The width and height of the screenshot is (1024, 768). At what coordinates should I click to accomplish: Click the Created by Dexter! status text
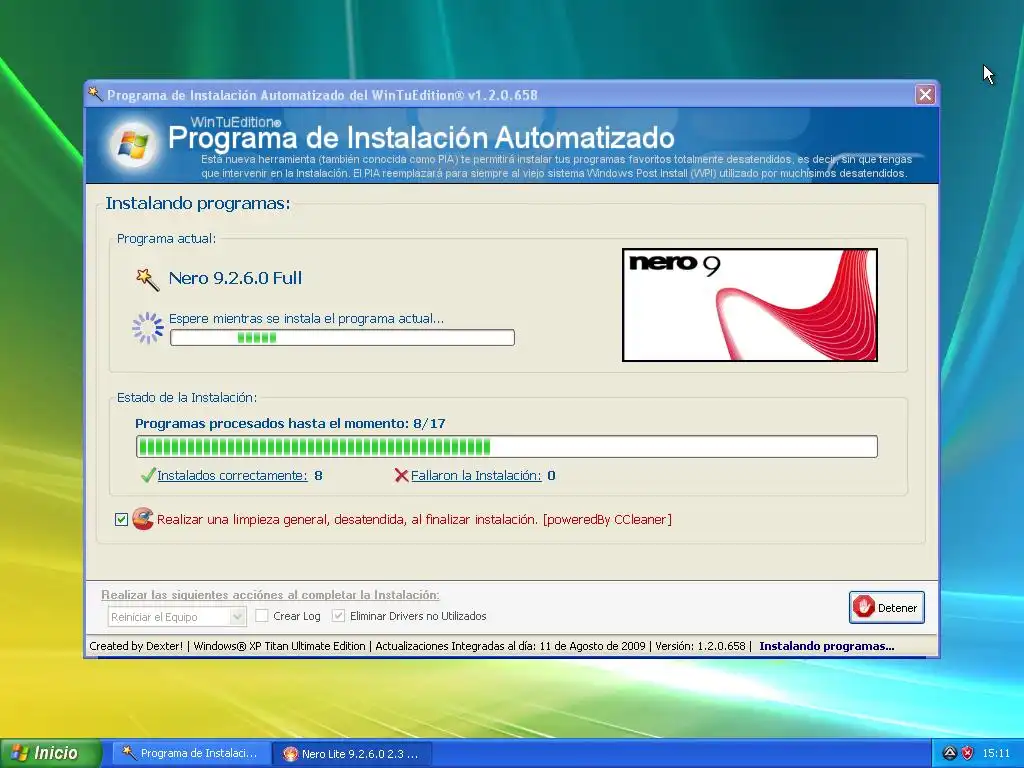136,646
